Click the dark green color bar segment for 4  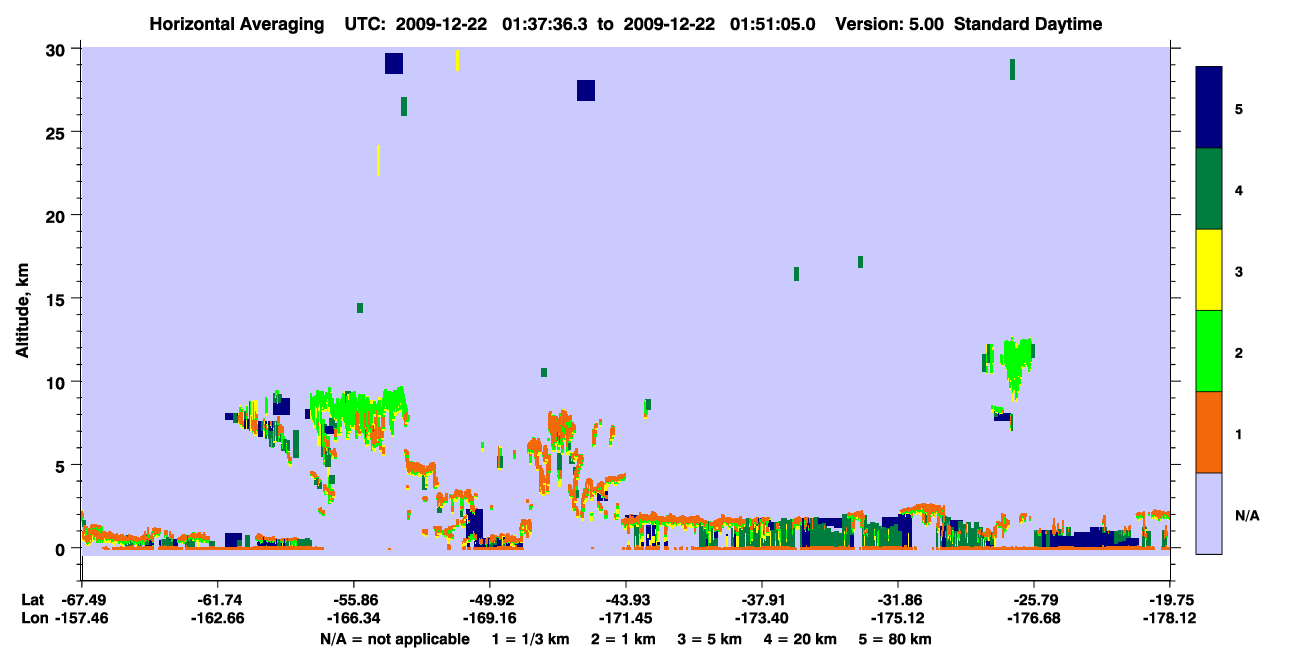point(1209,189)
